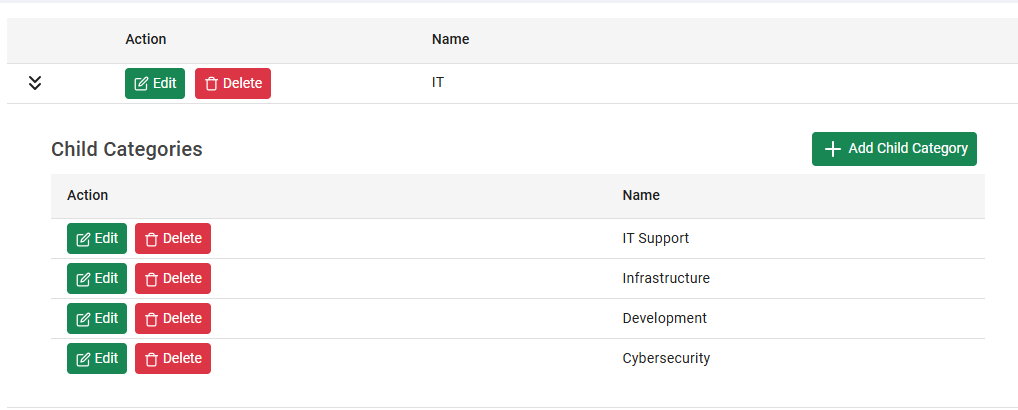Click the Edit button for IT category

pyautogui.click(x=155, y=83)
